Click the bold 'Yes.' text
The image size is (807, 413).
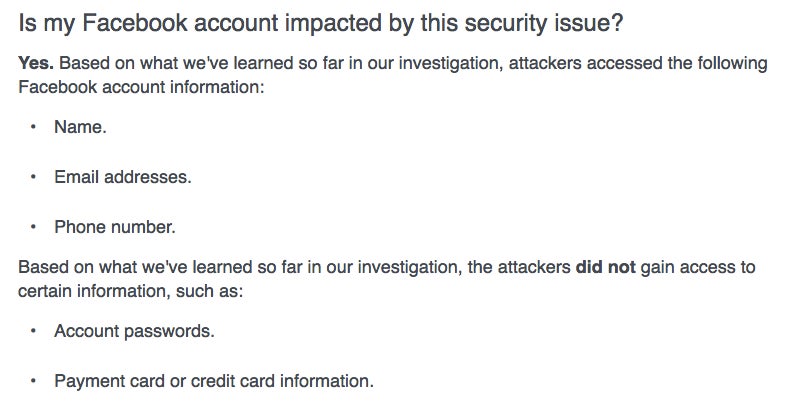36,63
